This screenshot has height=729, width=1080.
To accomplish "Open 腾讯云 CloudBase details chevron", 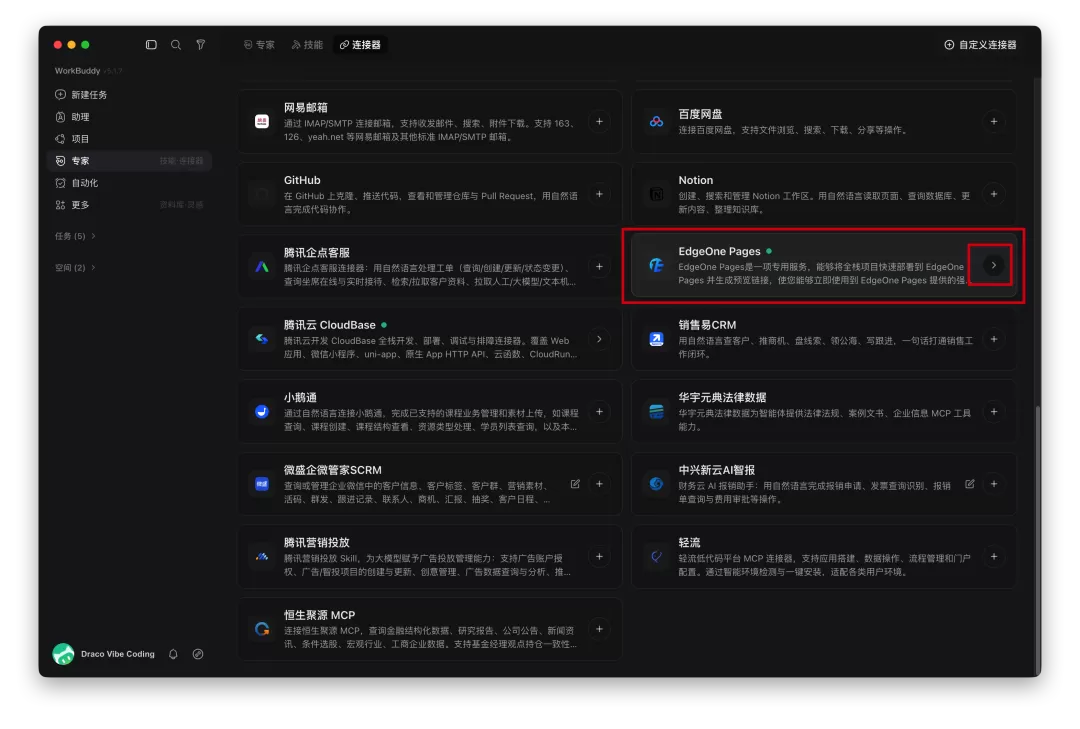I will 599,339.
